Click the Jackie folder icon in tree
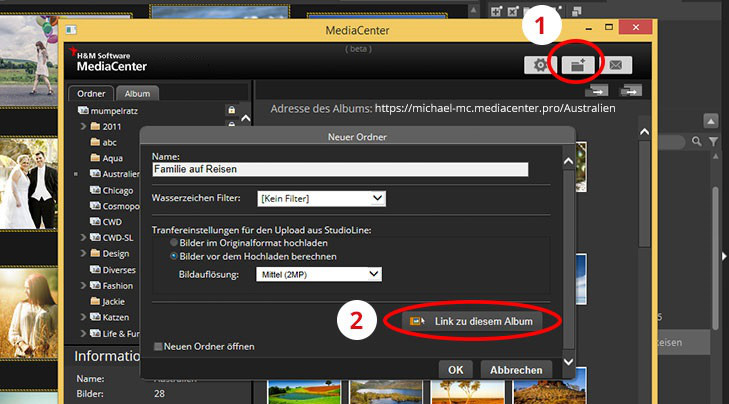729x404 pixels. tap(95, 301)
